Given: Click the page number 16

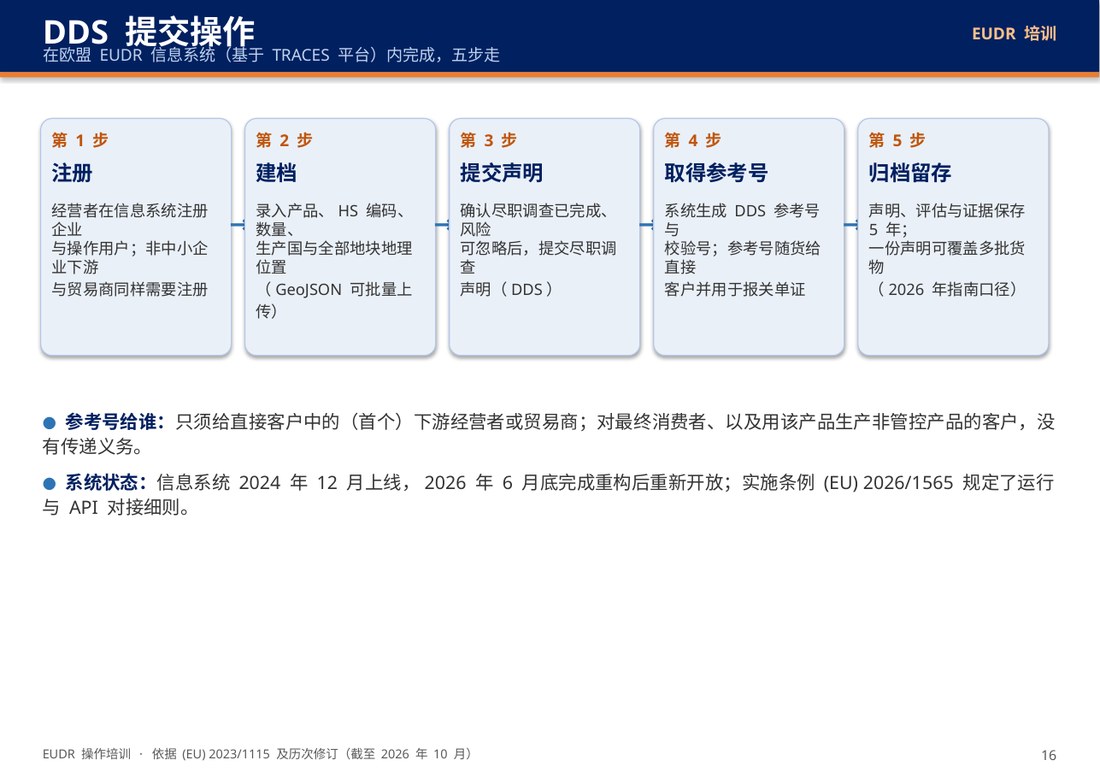Looking at the screenshot, I should point(1048,755).
